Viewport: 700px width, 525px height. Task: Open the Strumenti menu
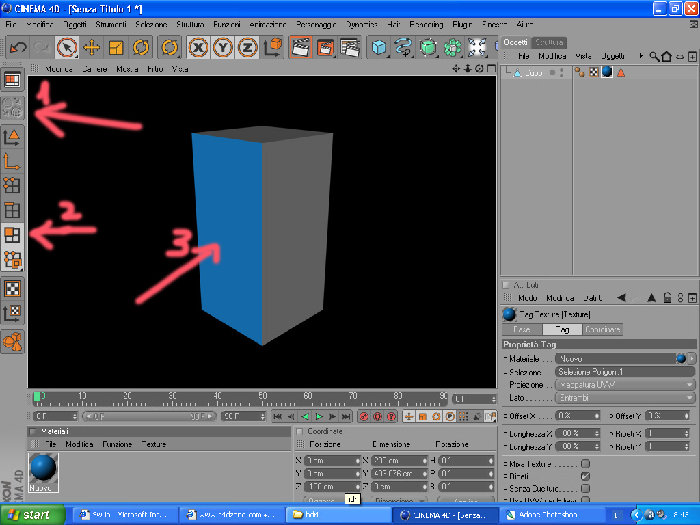point(111,24)
